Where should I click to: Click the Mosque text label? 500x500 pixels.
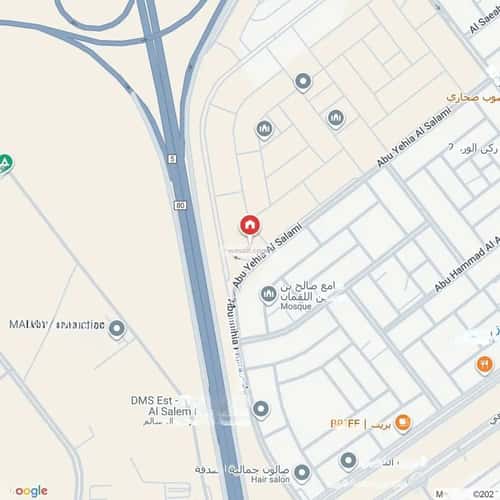click(296, 306)
